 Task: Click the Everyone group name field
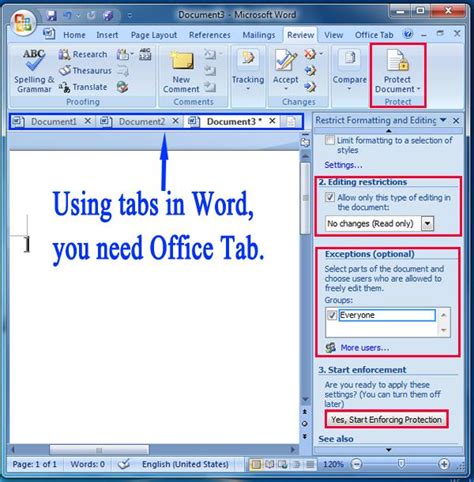387,315
